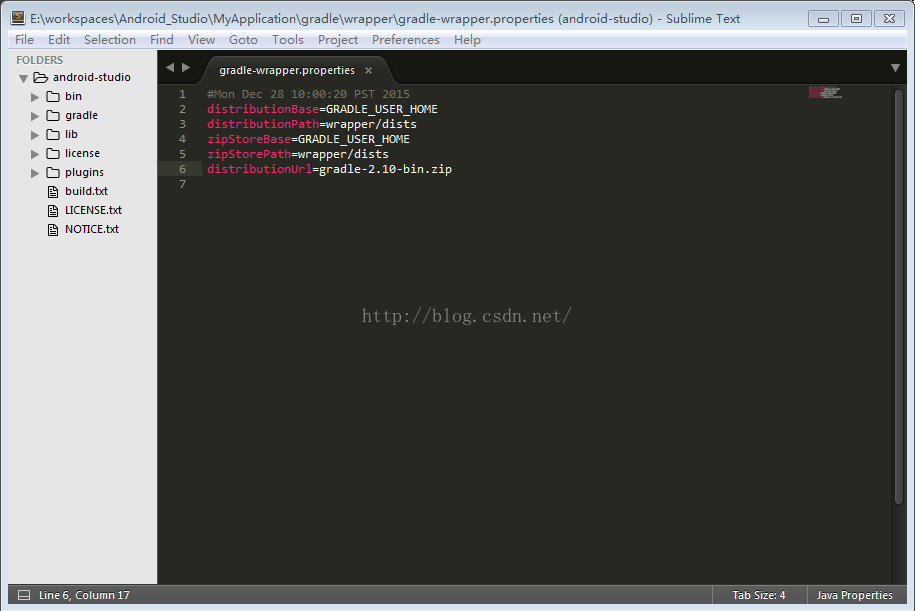915x611 pixels.
Task: Click the bin folder icon
Action: pos(53,96)
